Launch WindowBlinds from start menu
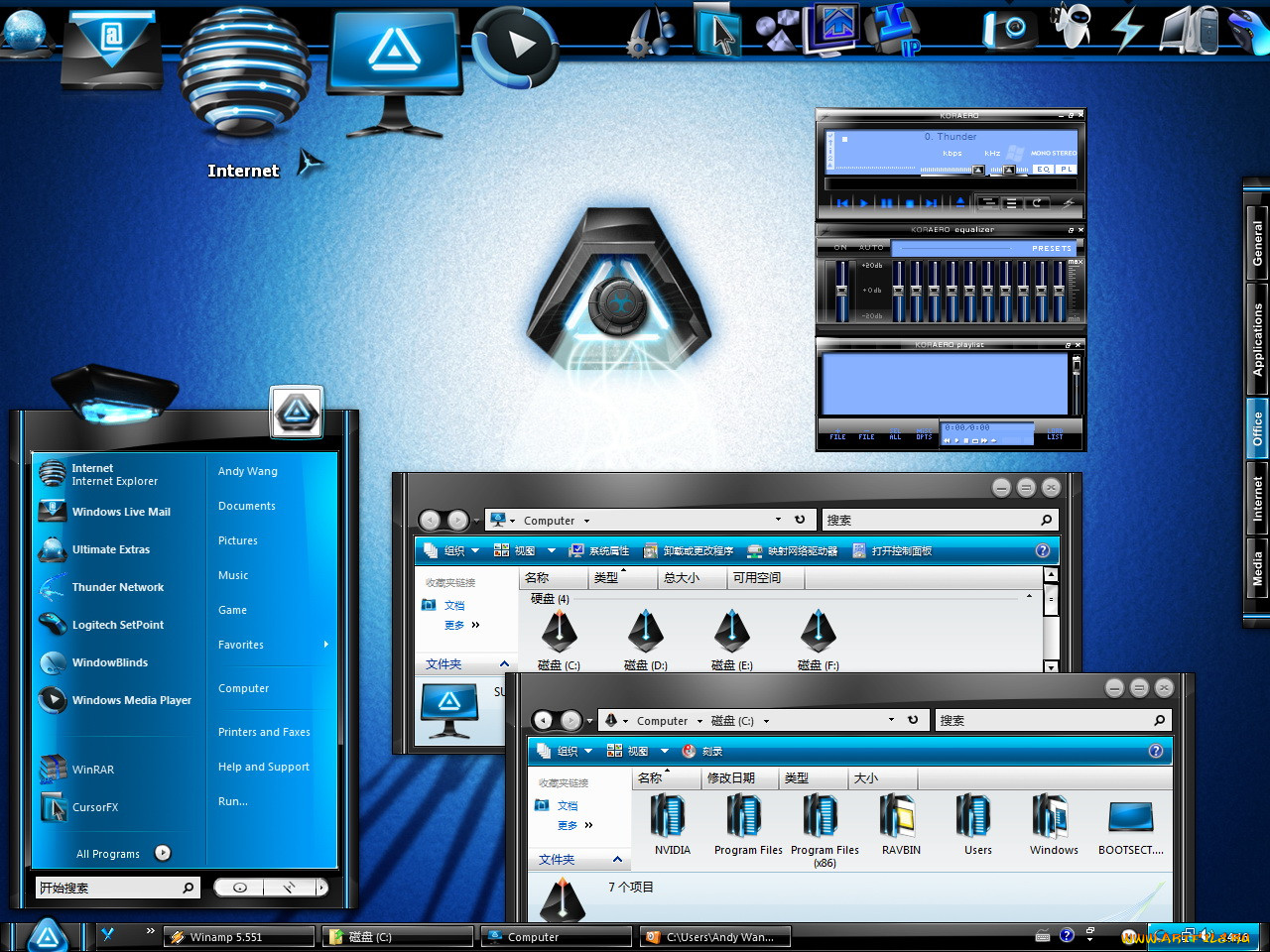The width and height of the screenshot is (1270, 952). [109, 662]
